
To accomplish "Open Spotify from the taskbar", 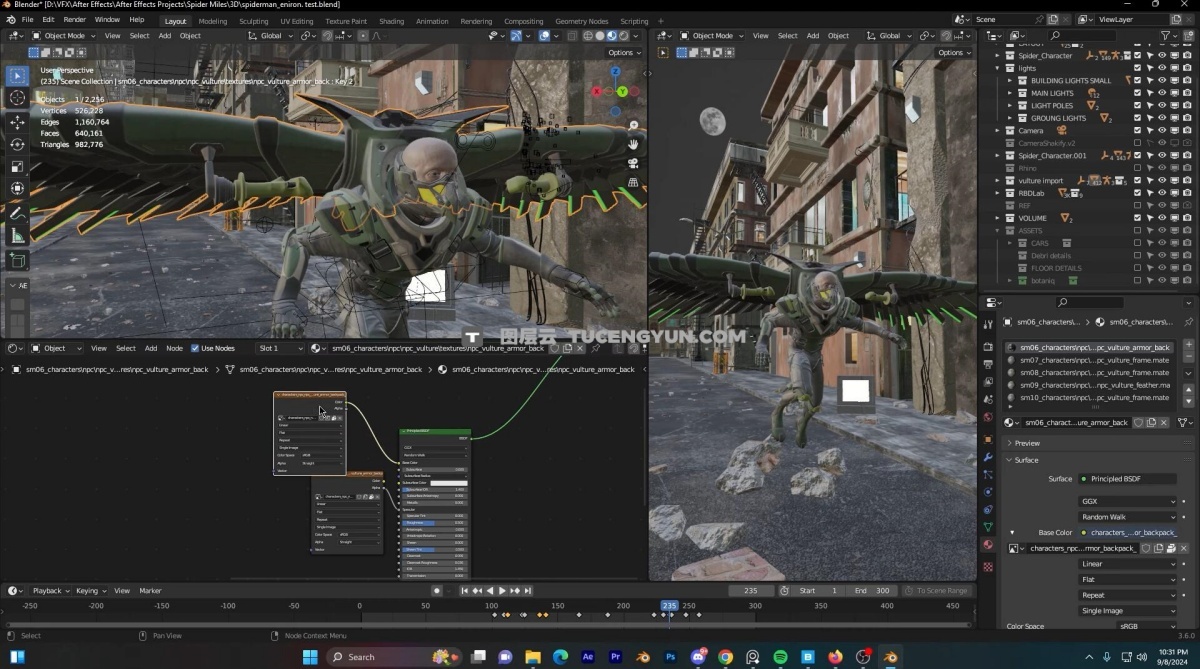I will pyautogui.click(x=780, y=657).
